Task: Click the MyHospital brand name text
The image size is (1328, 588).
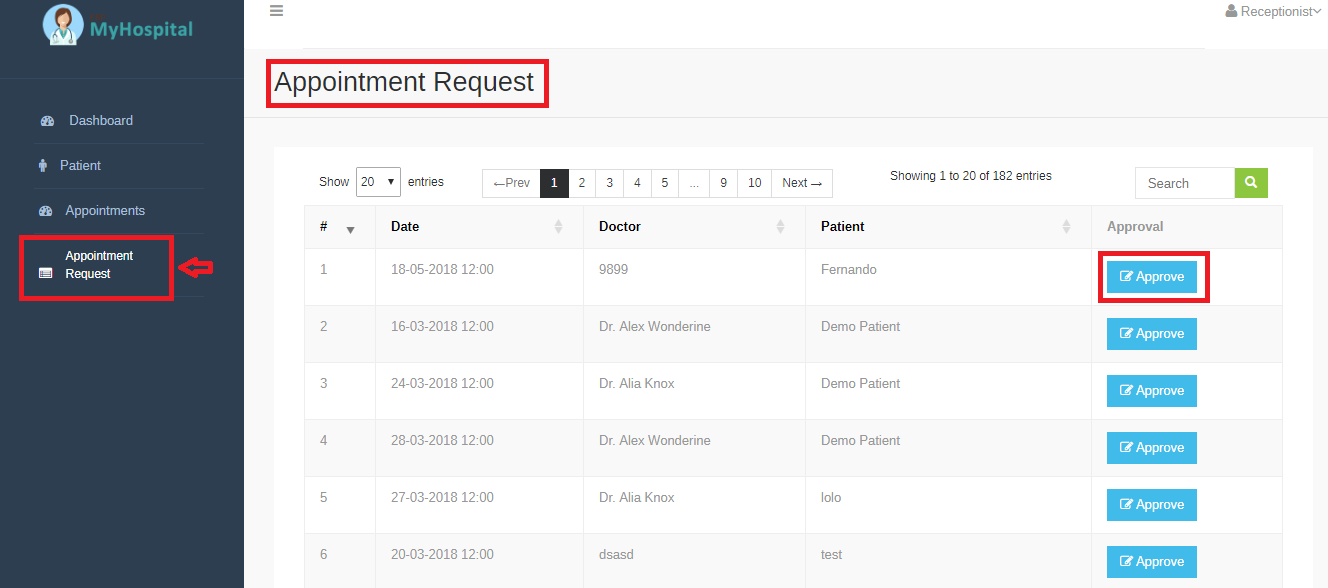Action: pyautogui.click(x=141, y=29)
